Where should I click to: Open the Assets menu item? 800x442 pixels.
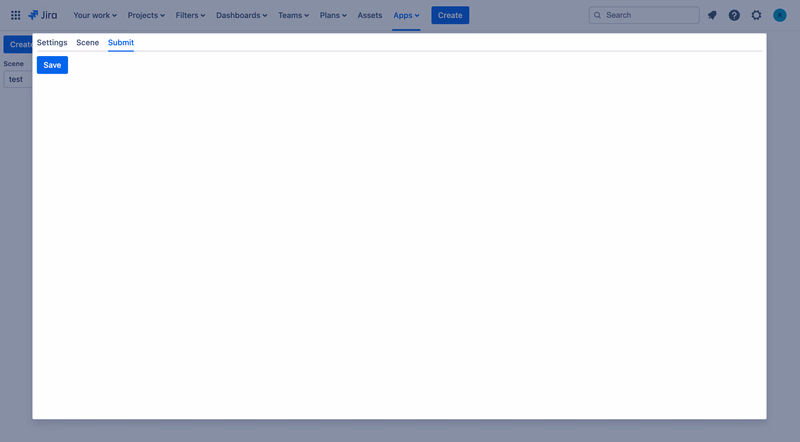(370, 15)
